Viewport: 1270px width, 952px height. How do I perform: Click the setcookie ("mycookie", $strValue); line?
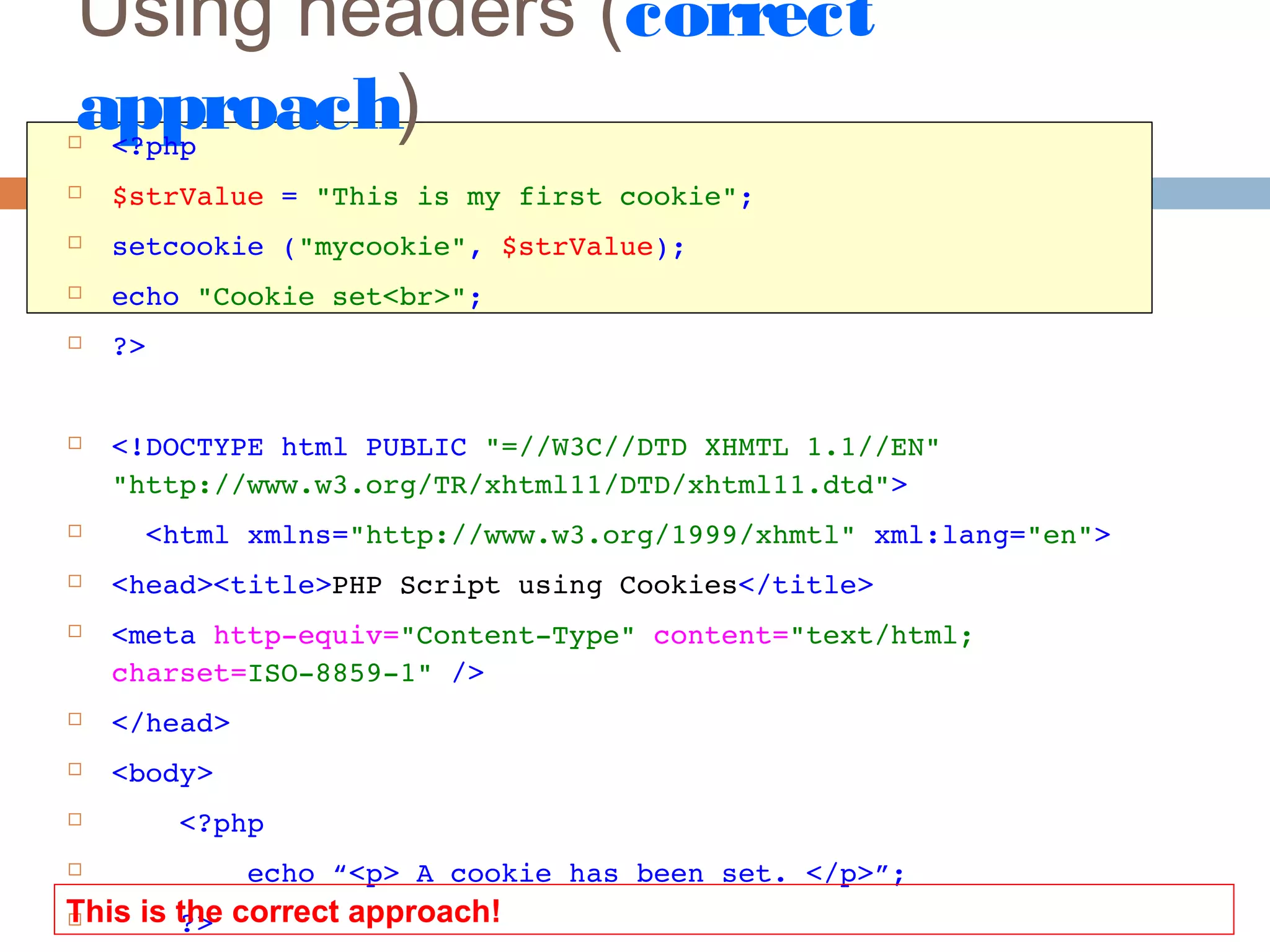point(398,247)
